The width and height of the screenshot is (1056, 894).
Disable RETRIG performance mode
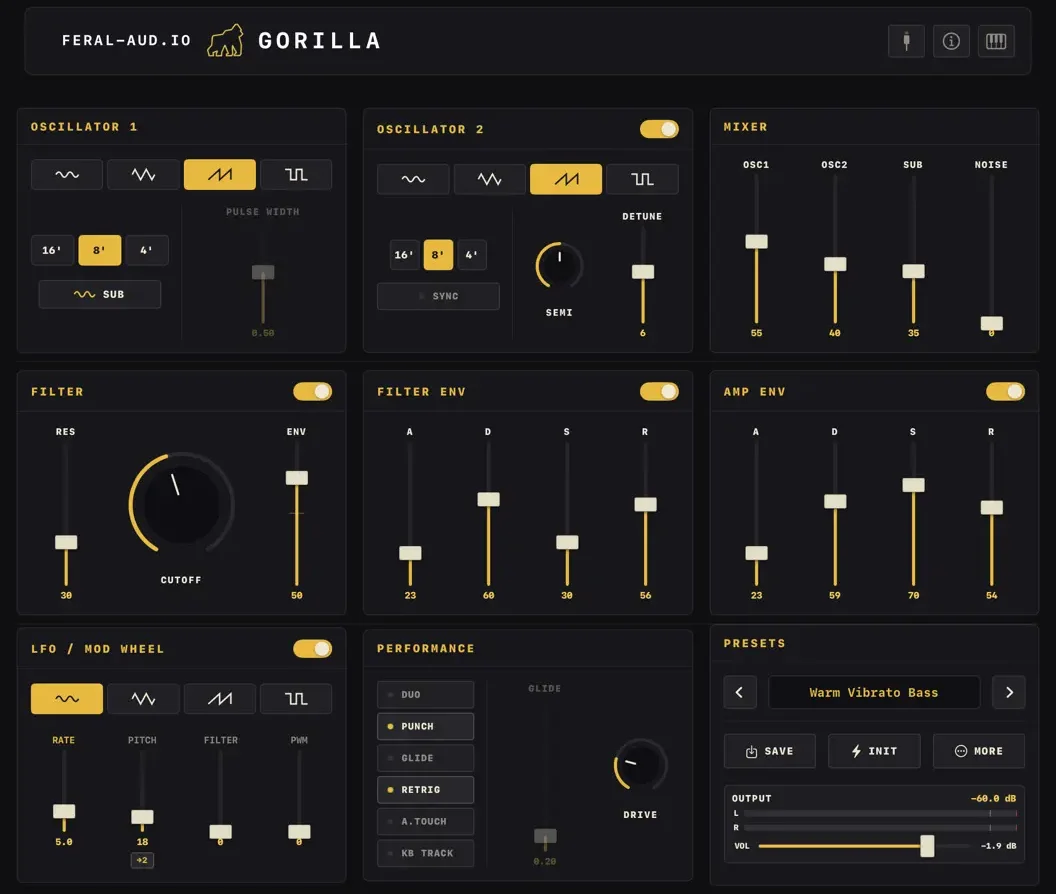point(426,790)
